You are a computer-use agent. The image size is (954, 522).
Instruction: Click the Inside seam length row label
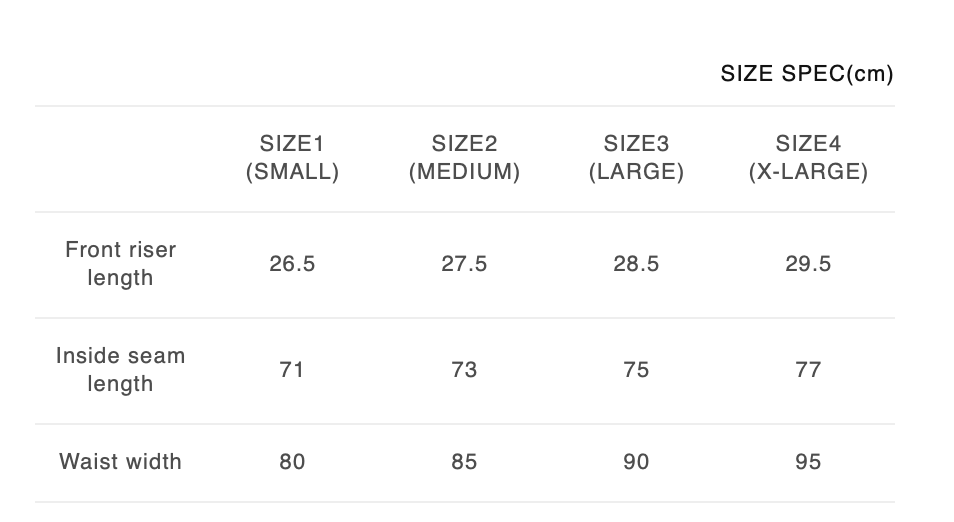(x=120, y=370)
